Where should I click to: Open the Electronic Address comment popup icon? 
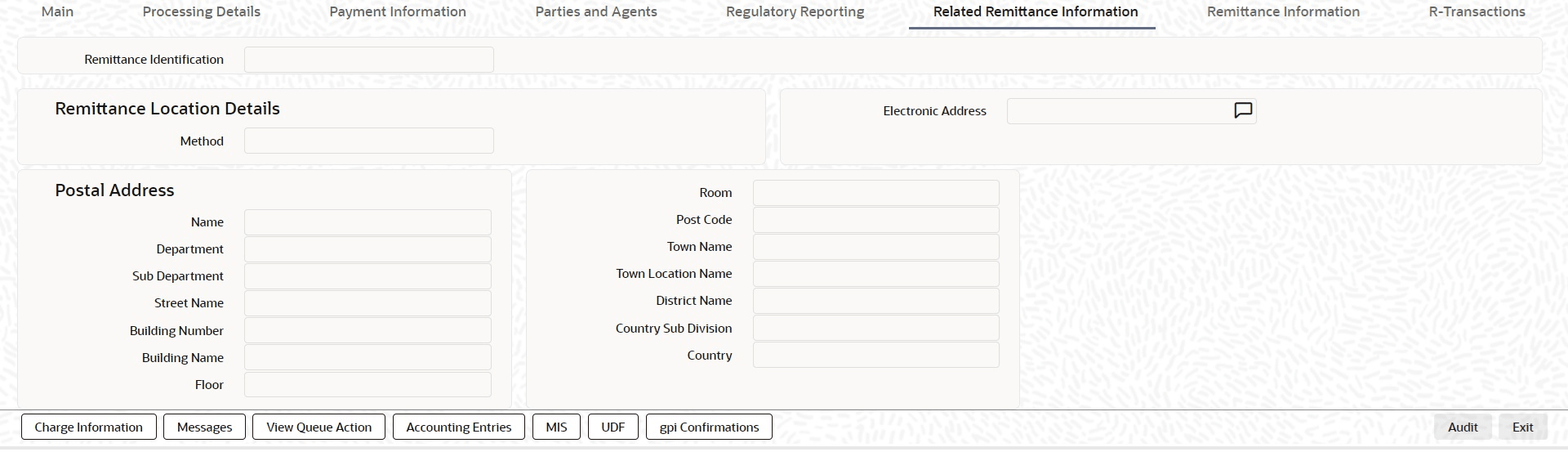click(1242, 110)
